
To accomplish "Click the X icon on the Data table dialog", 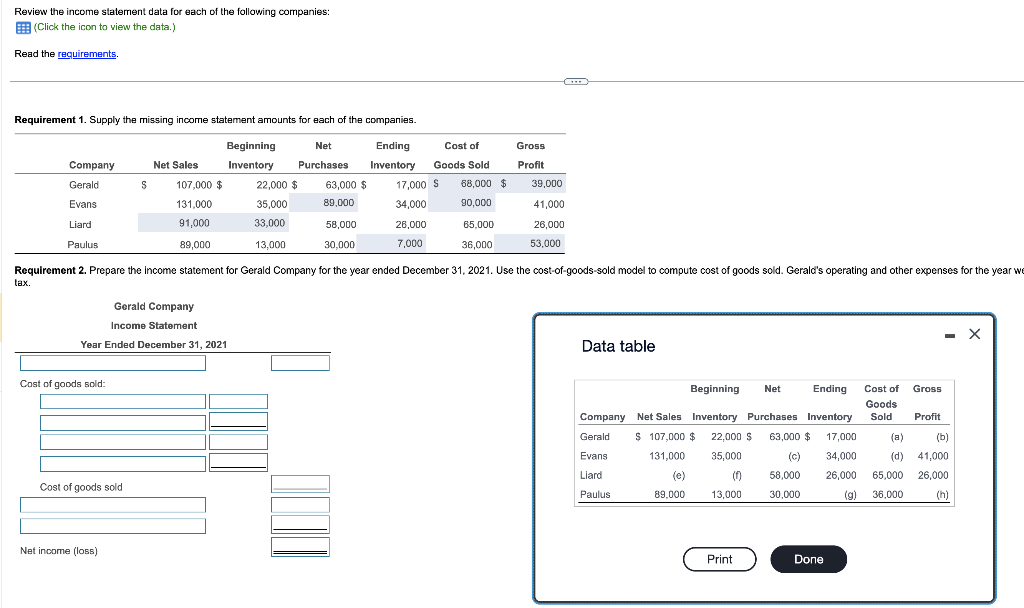I will 975,333.
